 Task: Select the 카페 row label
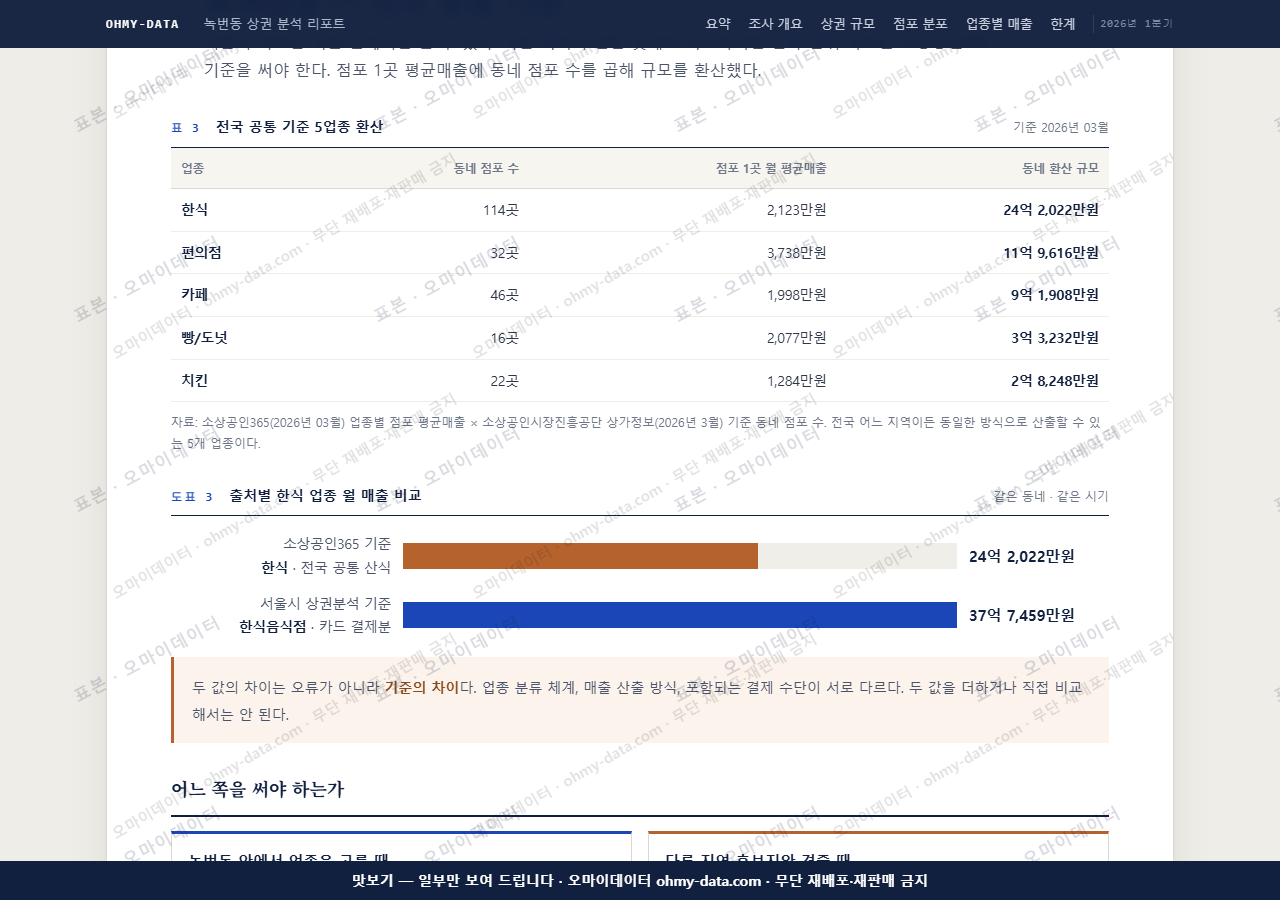pos(194,295)
